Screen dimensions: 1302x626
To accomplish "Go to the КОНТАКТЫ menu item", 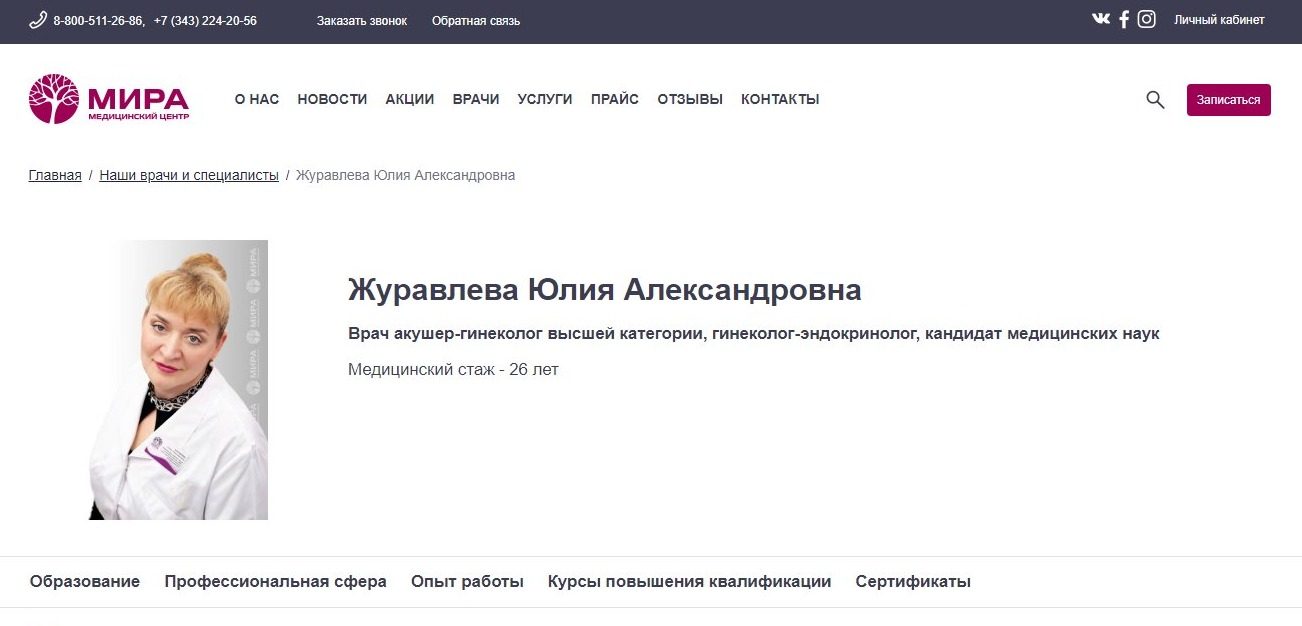I will pos(780,99).
